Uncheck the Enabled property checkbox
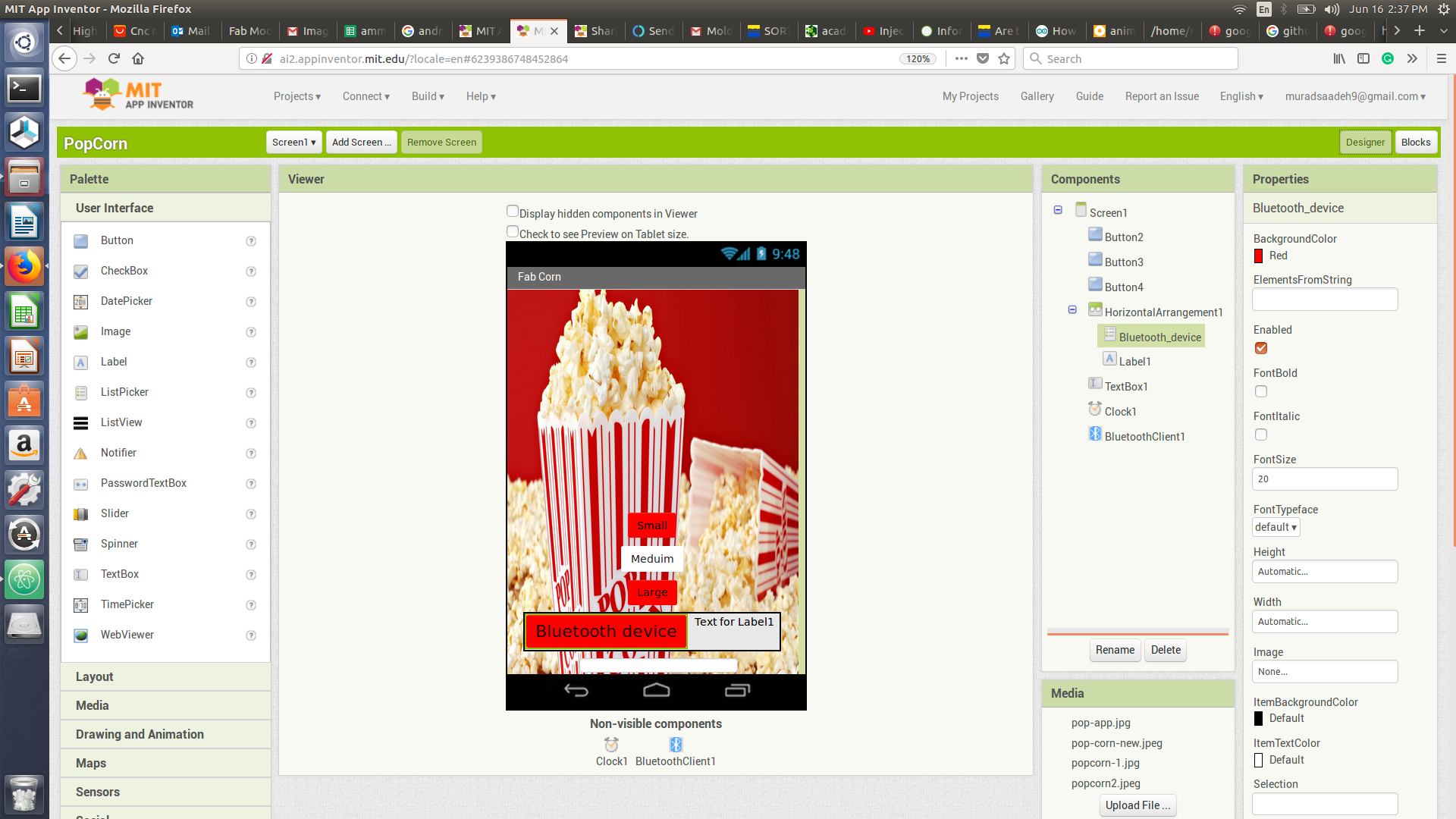Screen dimensions: 1456x819 pyautogui.click(x=1261, y=348)
